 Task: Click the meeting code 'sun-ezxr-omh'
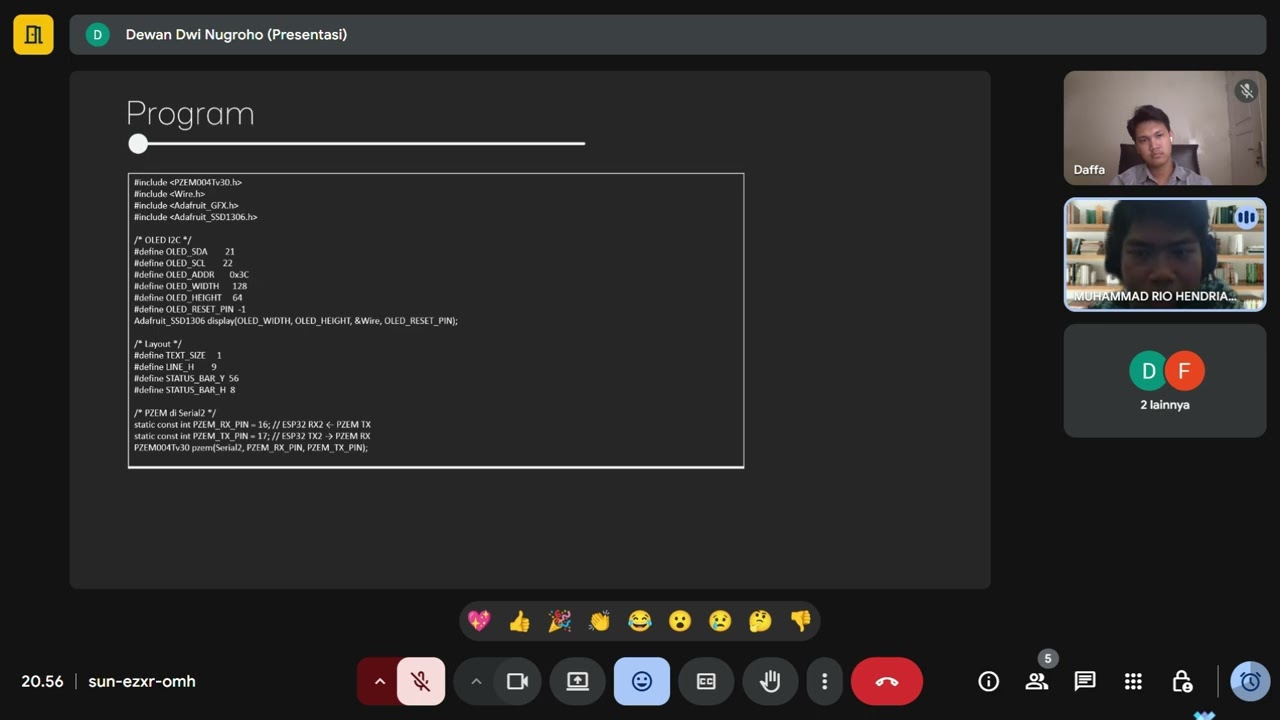(x=142, y=682)
